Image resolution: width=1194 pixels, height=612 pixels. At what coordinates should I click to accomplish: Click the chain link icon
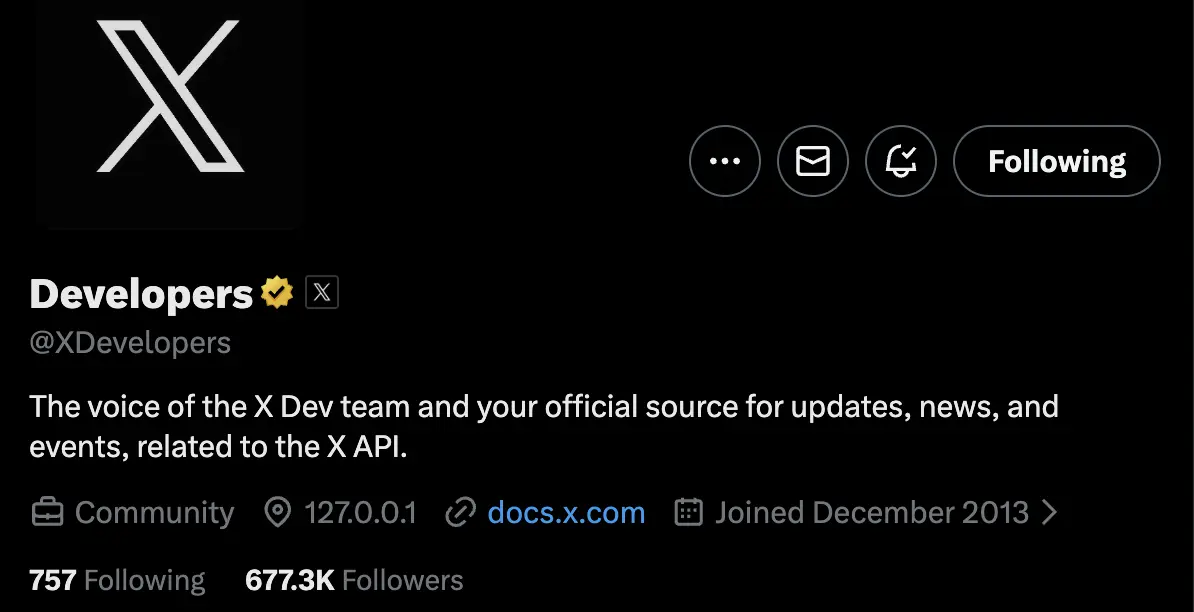(x=459, y=513)
